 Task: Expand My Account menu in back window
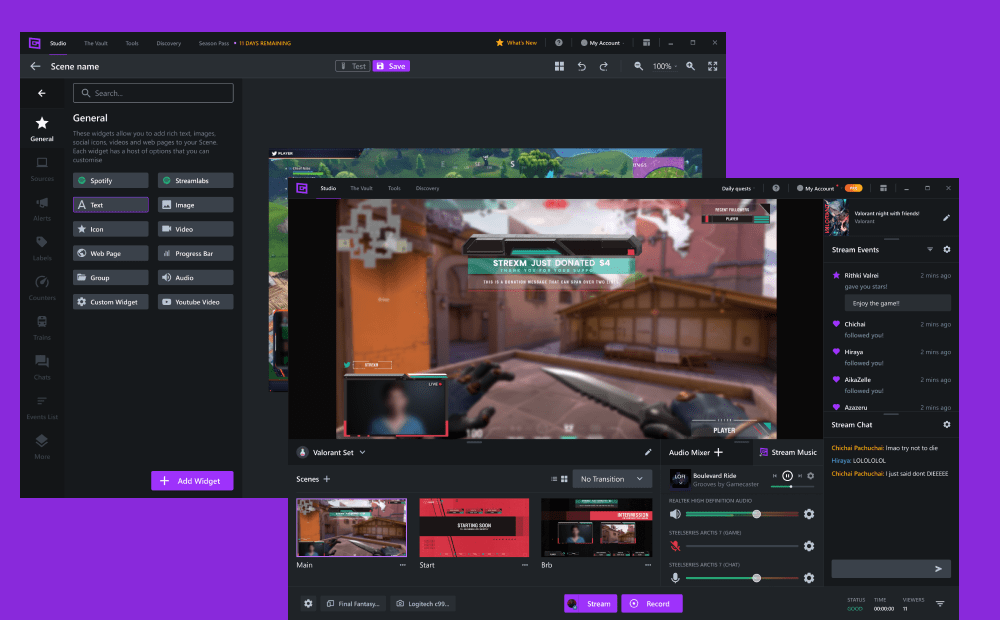click(603, 43)
